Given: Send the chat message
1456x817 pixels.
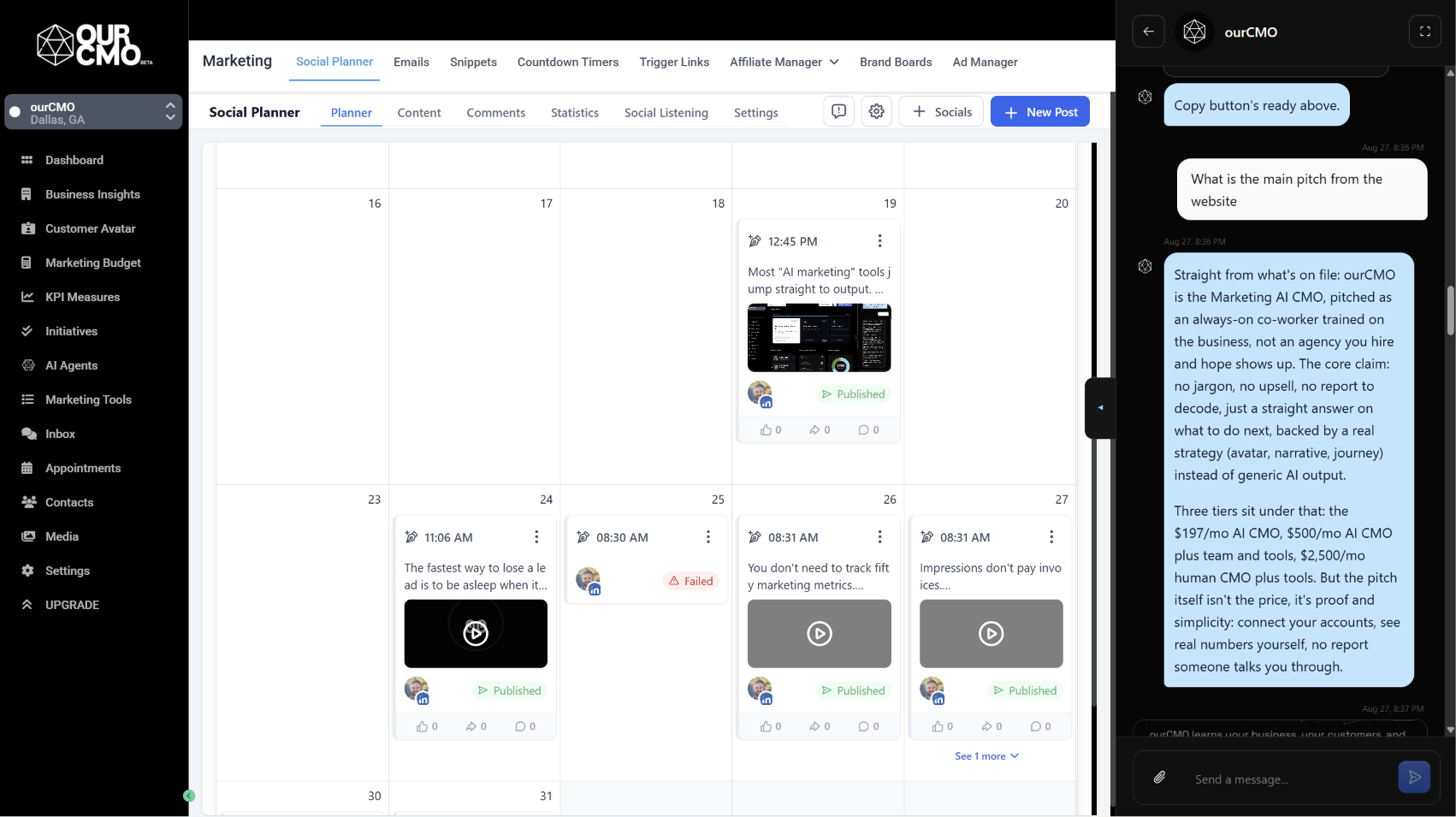Looking at the screenshot, I should click(x=1414, y=777).
